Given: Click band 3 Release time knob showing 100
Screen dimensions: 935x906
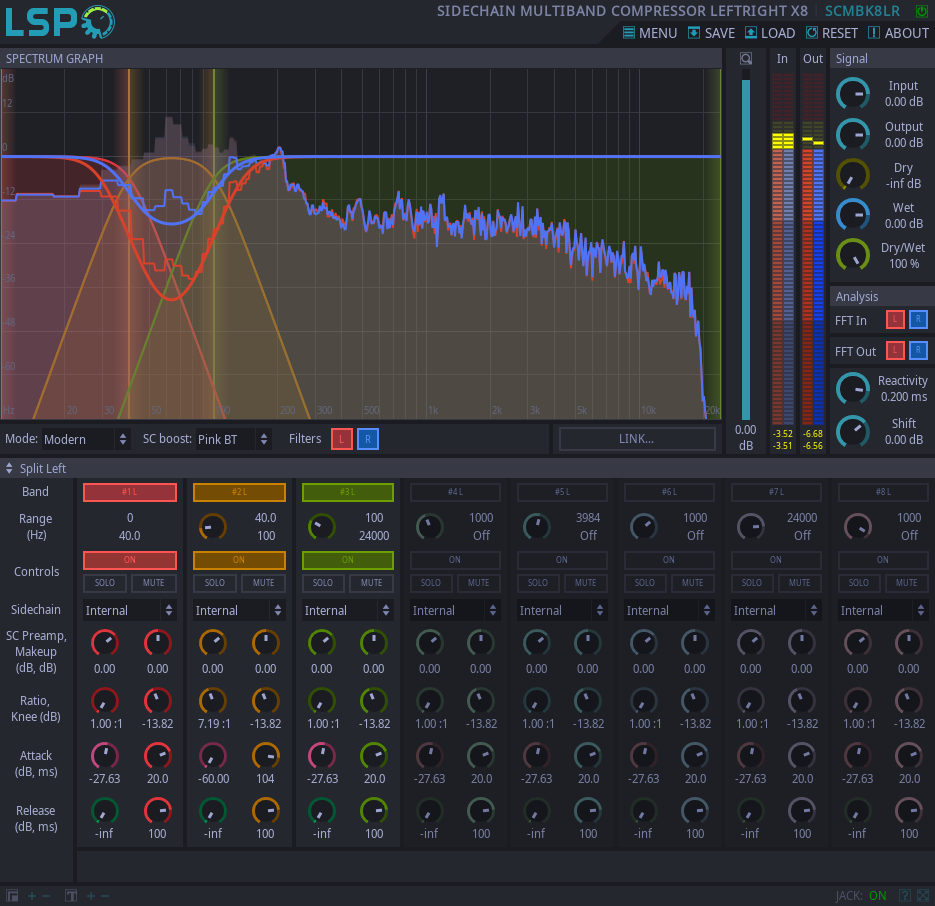Looking at the screenshot, I should (374, 811).
